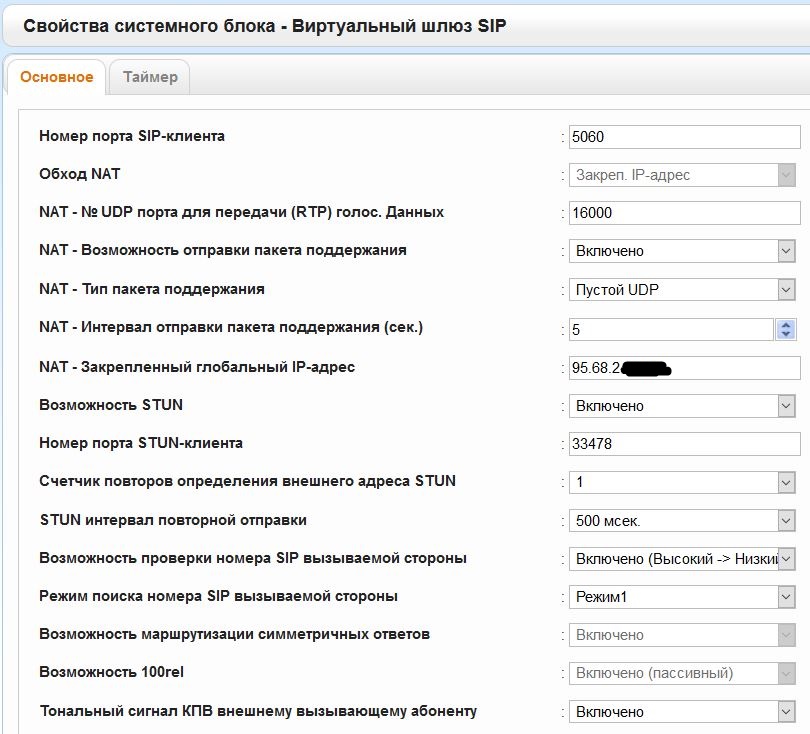Viewport: 810px width, 734px height.
Task: Click the Номер порта SIP-клиента field
Action: tap(684, 137)
